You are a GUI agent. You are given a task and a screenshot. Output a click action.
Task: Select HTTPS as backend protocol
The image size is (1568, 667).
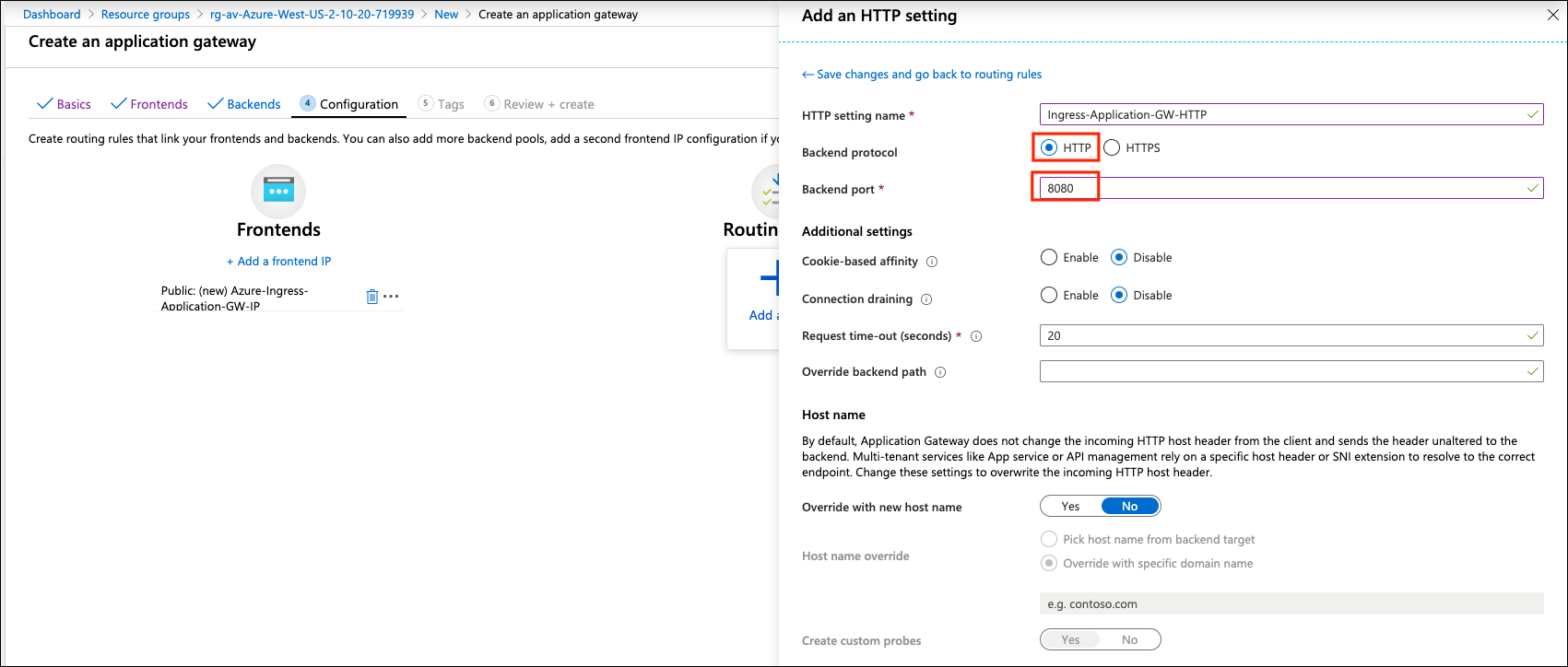[1113, 147]
